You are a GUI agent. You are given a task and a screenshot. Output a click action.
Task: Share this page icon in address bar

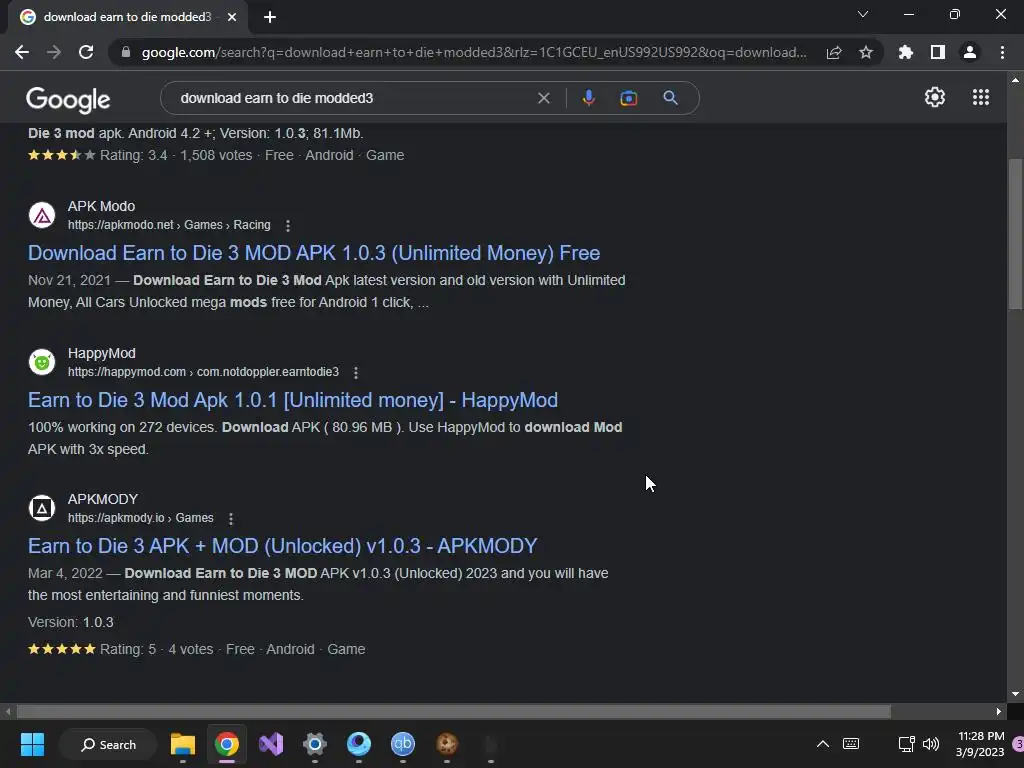pos(833,52)
